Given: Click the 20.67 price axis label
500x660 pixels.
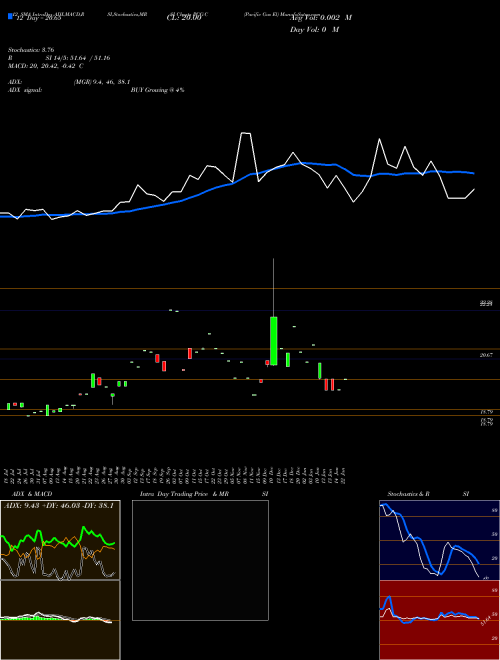Looking at the screenshot, I should coord(486,355).
